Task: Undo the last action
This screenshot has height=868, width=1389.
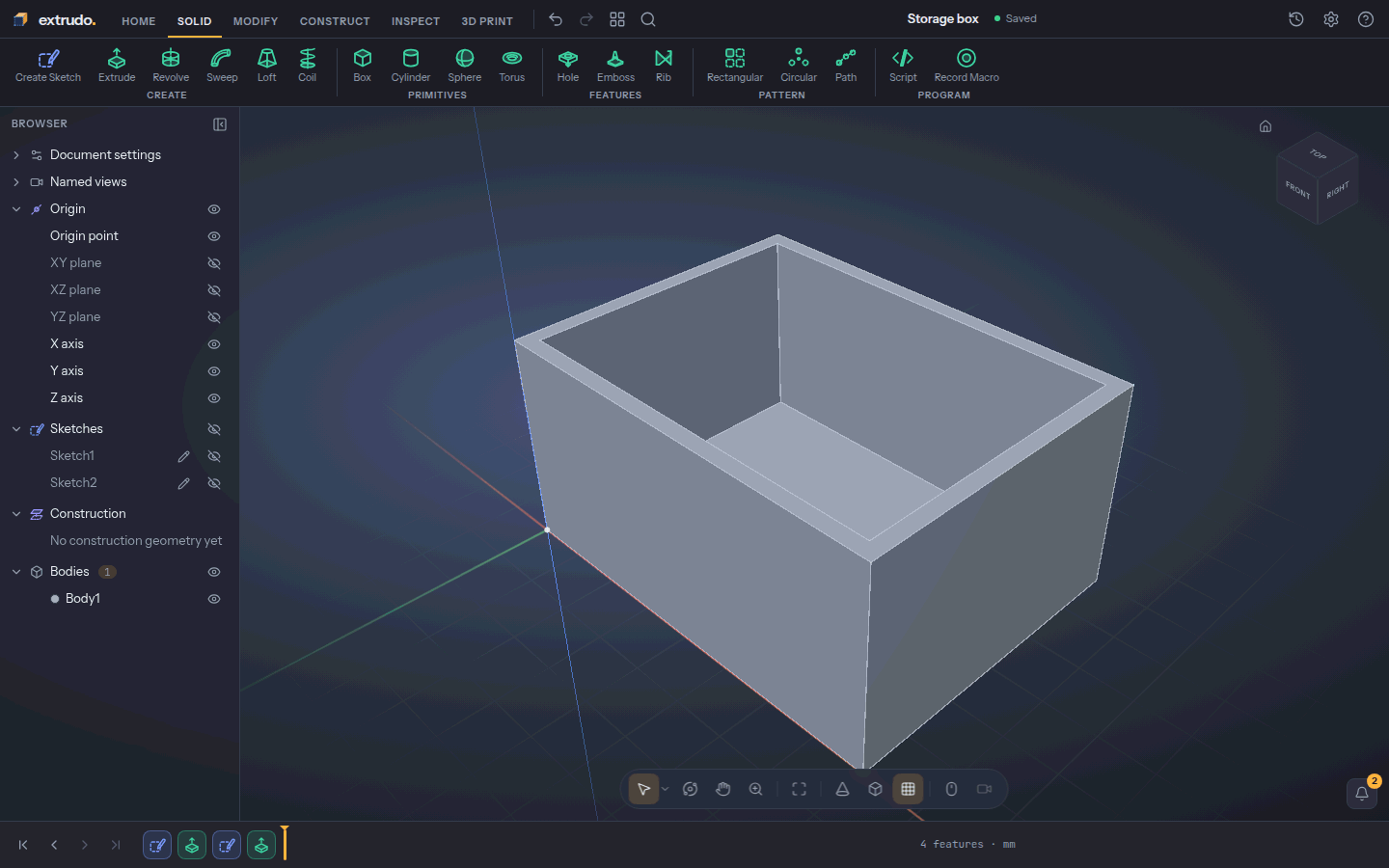Action: click(x=556, y=19)
